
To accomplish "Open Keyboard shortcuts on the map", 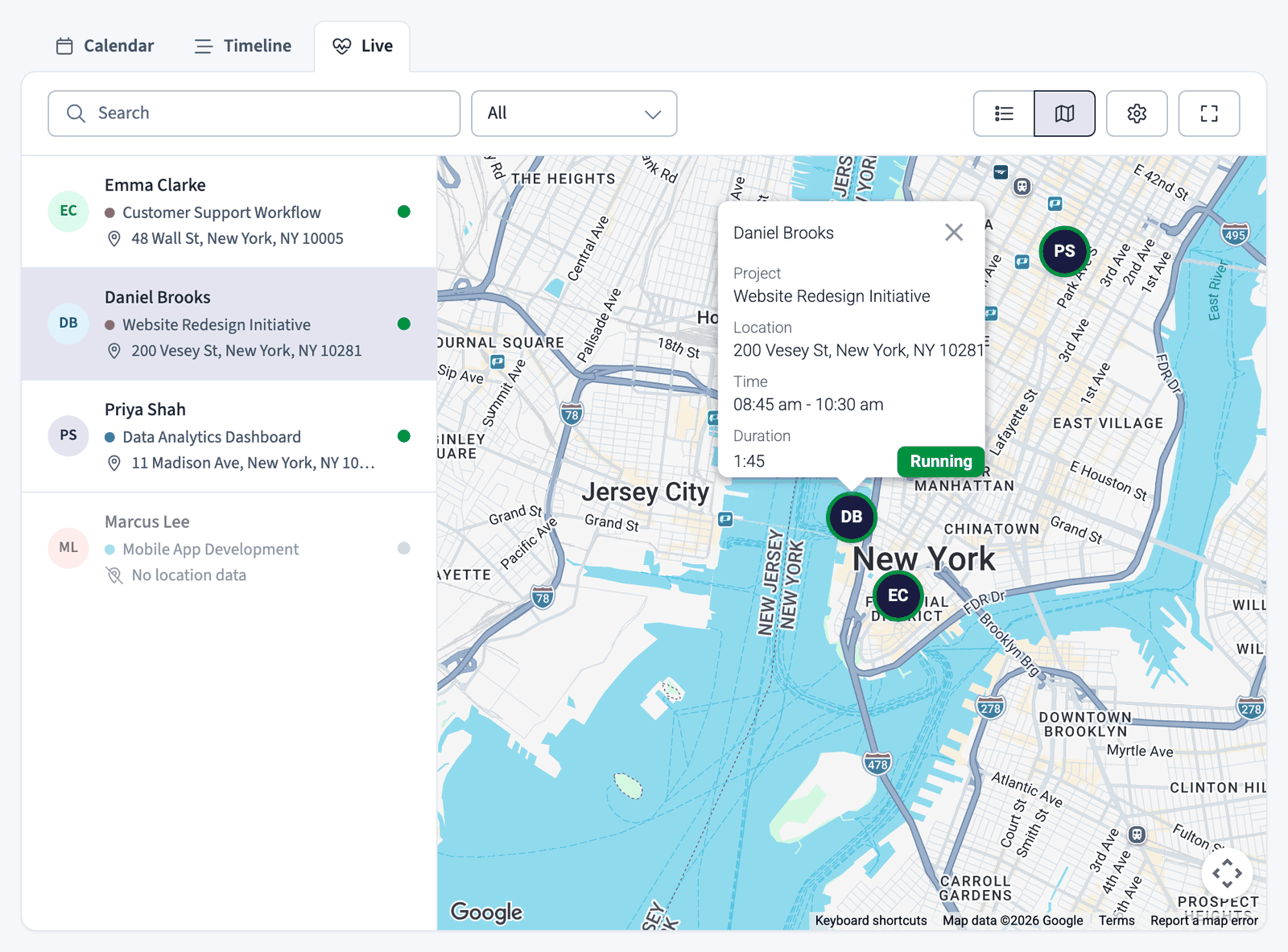I will click(x=871, y=921).
